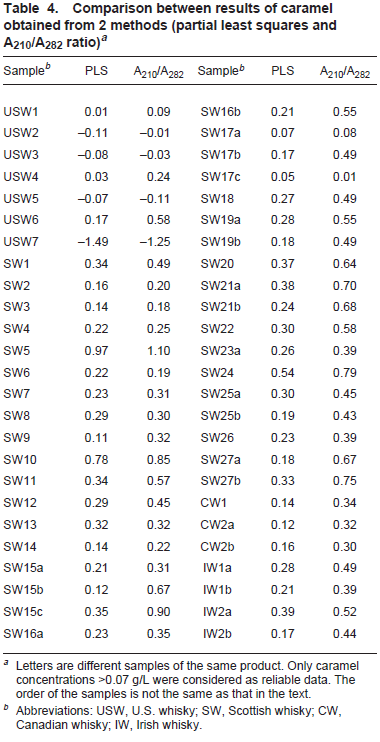Screen dimensions: 380x742
Task: Click the USW7 PLS value –1.49
Action: [93, 242]
